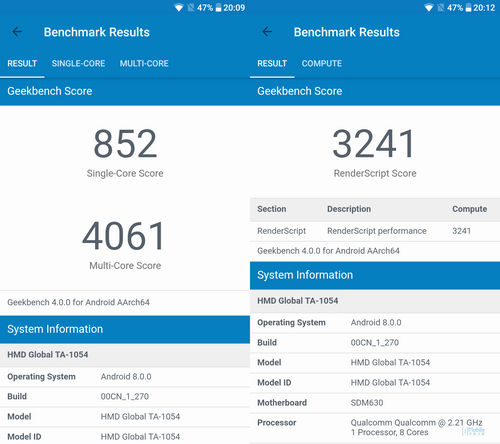Tap 'System Information' header on left screen
This screenshot has height=444, width=500.
[x=55, y=329]
